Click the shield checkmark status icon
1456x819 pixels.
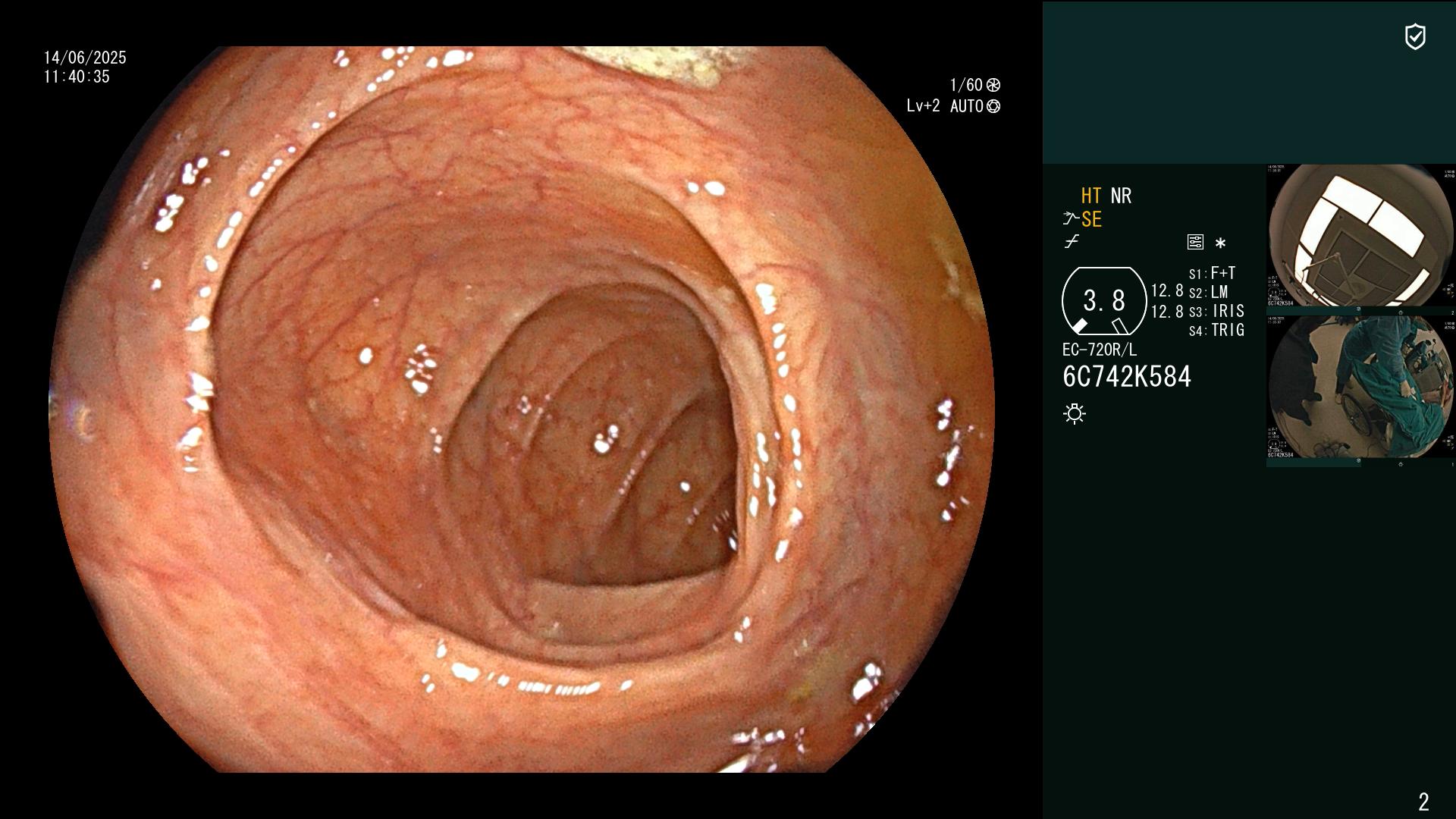1415,37
